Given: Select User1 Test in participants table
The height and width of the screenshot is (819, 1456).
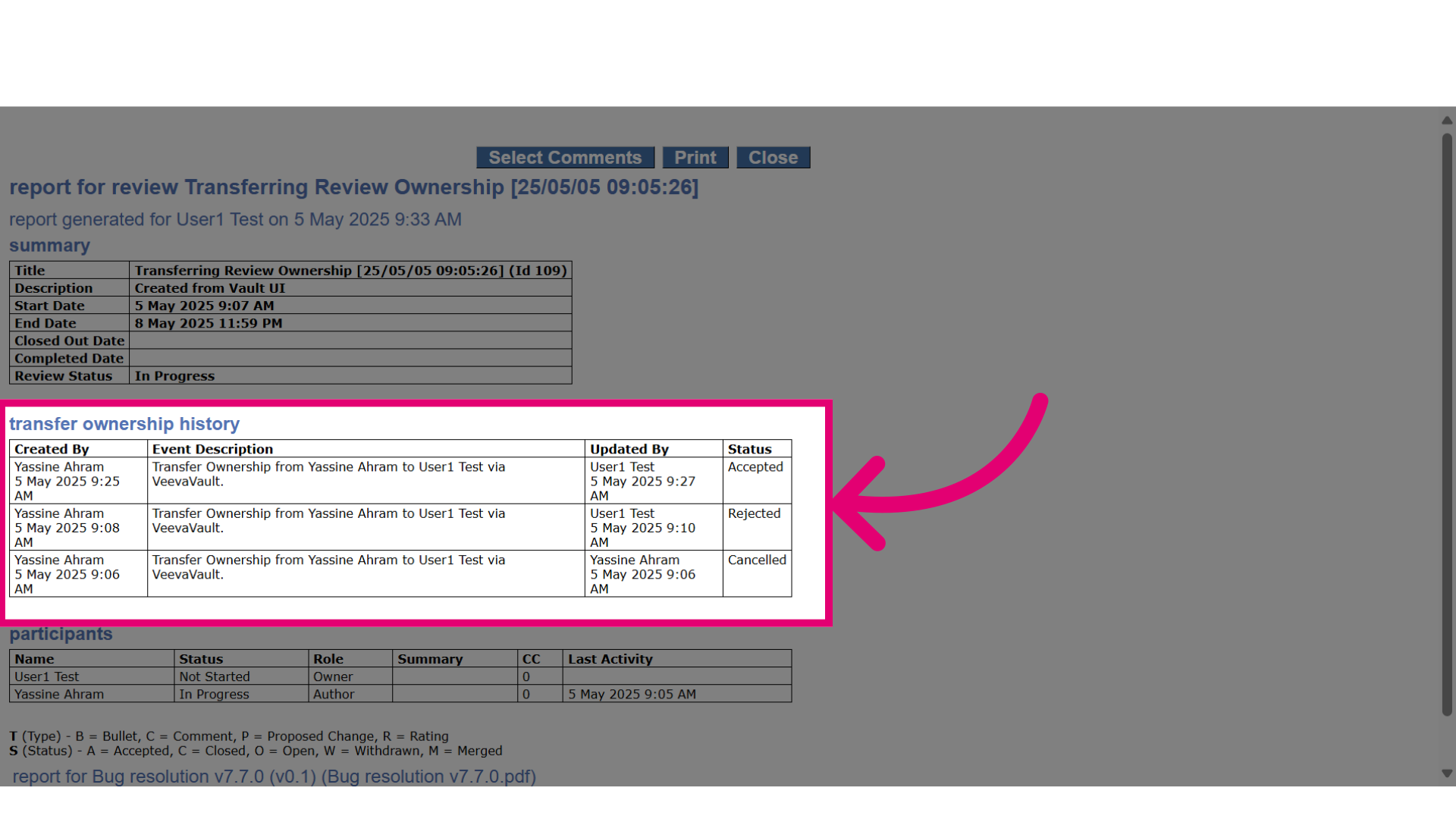Looking at the screenshot, I should point(46,676).
